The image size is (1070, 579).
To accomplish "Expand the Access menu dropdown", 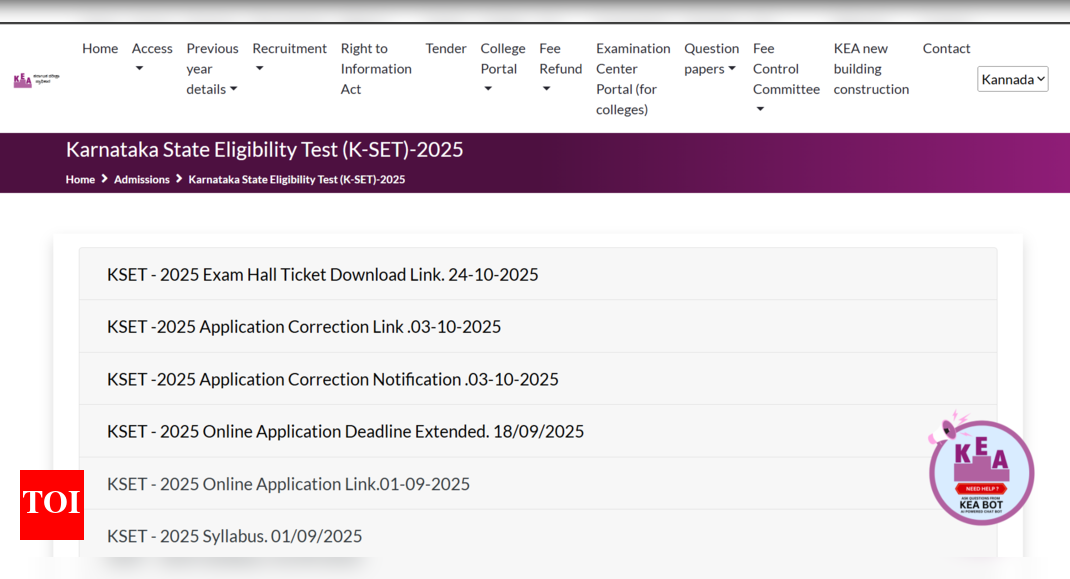I will (152, 57).
